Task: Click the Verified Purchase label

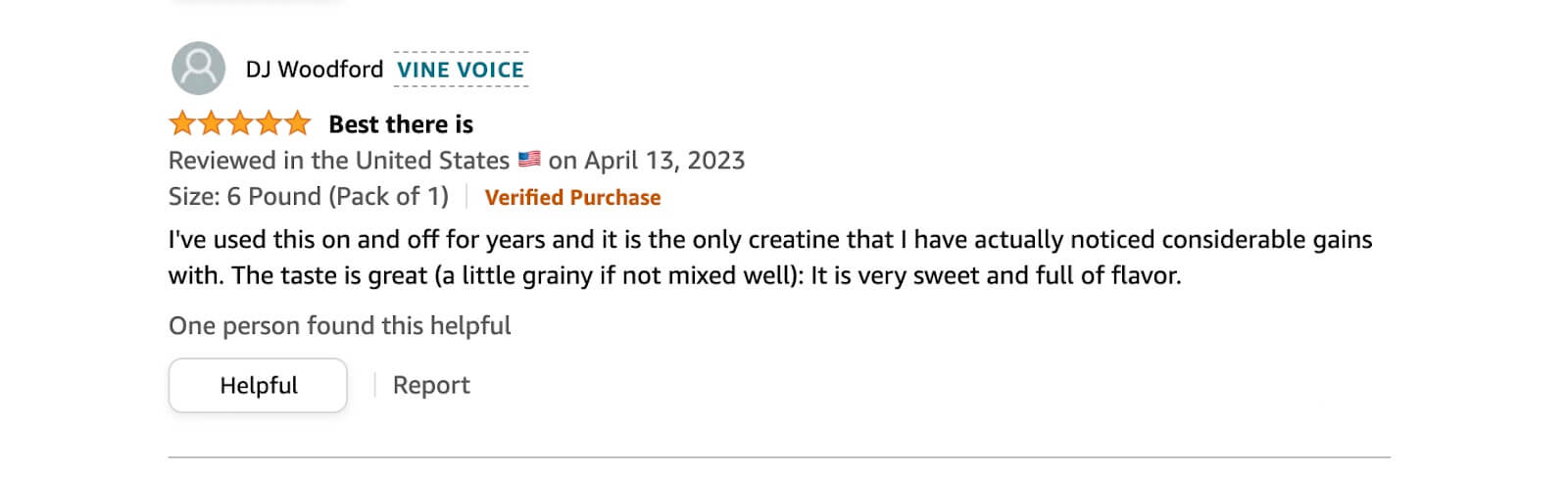Action: point(572,197)
